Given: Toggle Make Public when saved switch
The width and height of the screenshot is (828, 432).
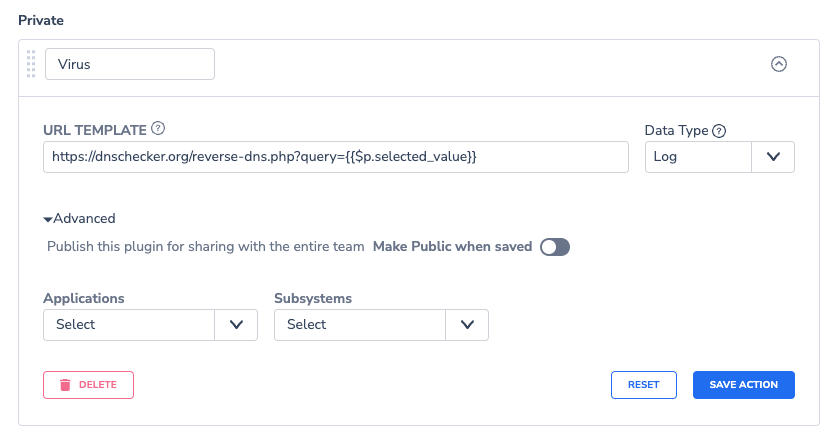Looking at the screenshot, I should click(554, 247).
